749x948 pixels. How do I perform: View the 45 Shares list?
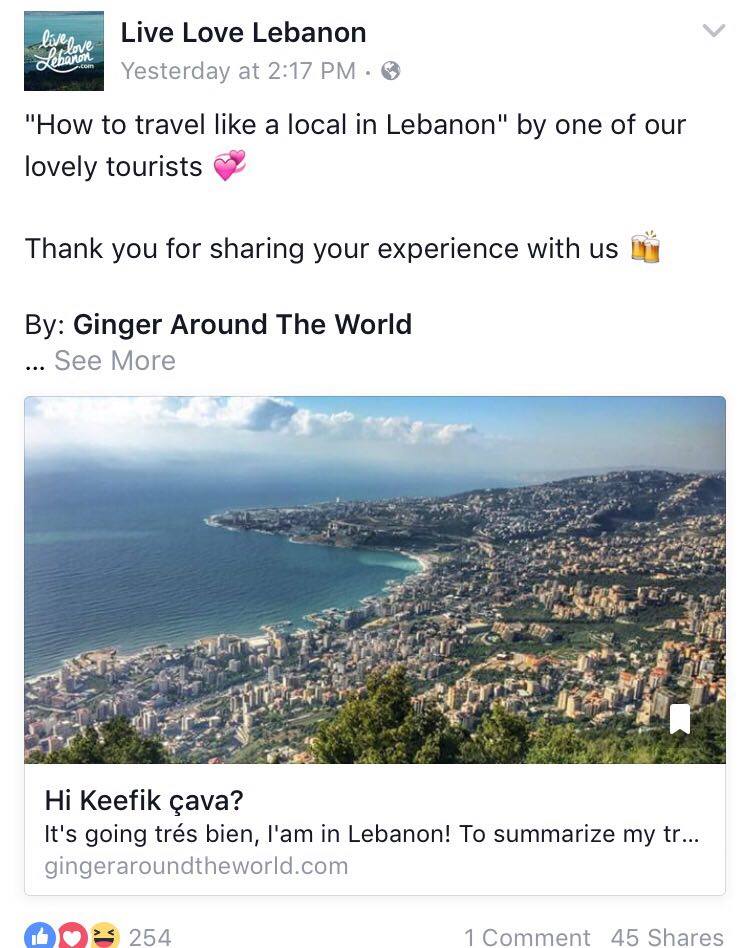pyautogui.click(x=667, y=937)
